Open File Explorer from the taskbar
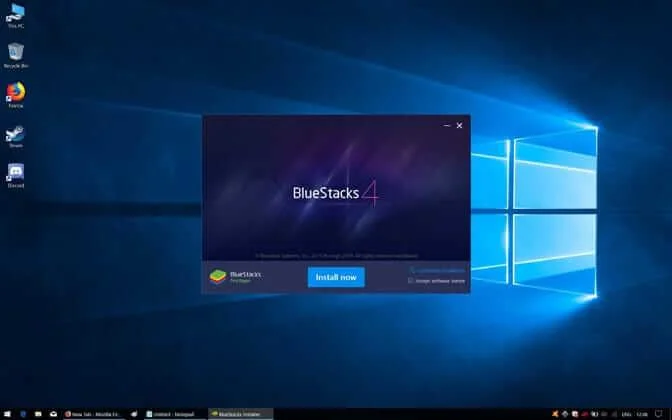This screenshot has height=420, width=672. [38, 414]
